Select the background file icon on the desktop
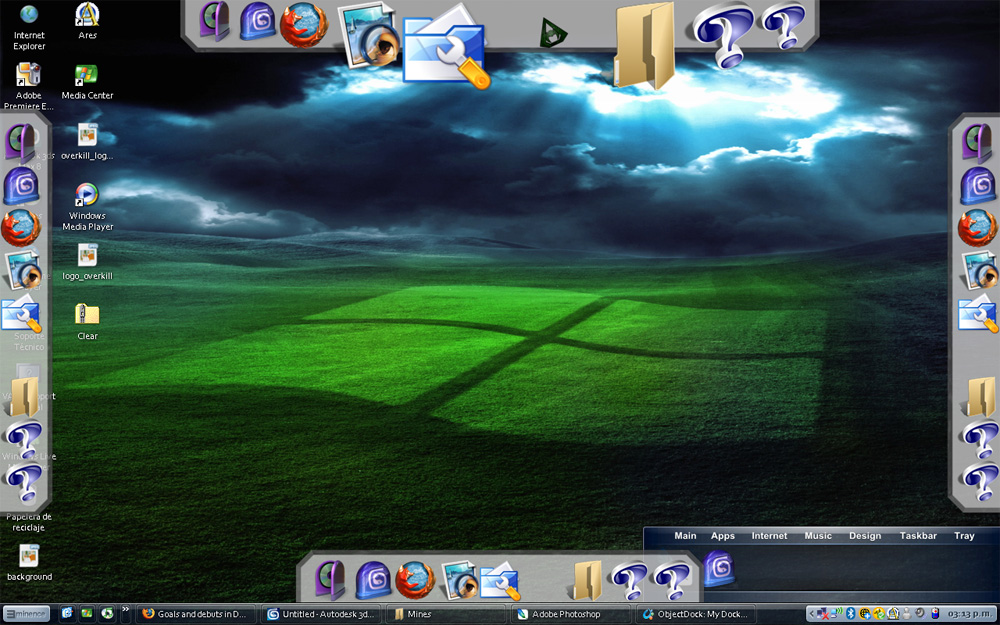The image size is (1000, 625). coord(29,562)
